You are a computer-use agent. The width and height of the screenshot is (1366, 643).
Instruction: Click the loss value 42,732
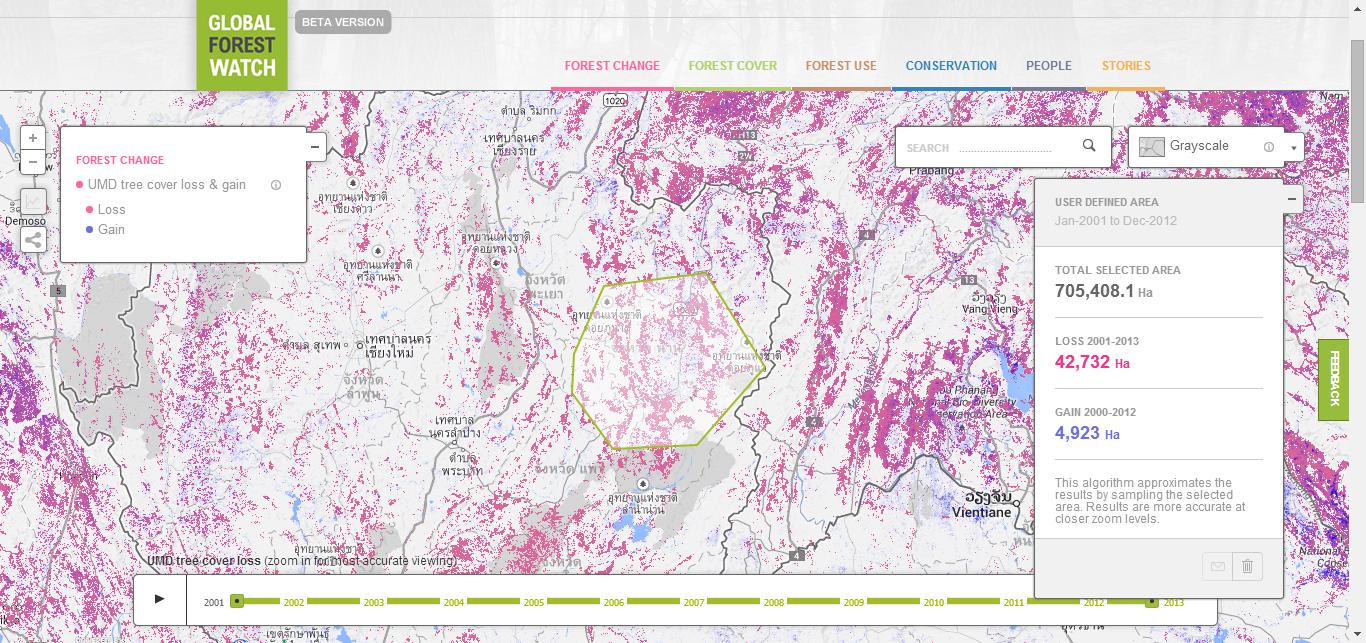(x=1082, y=362)
